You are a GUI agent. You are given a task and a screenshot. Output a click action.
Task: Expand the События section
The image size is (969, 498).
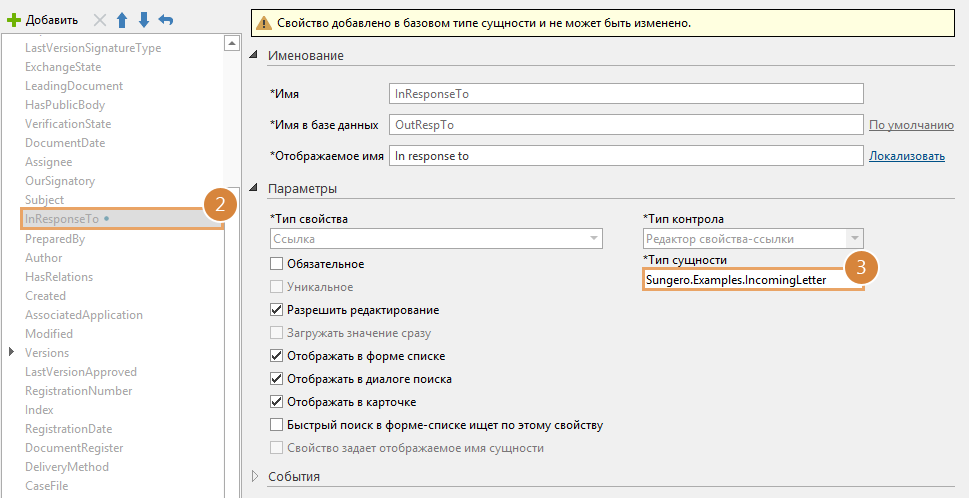[x=254, y=477]
